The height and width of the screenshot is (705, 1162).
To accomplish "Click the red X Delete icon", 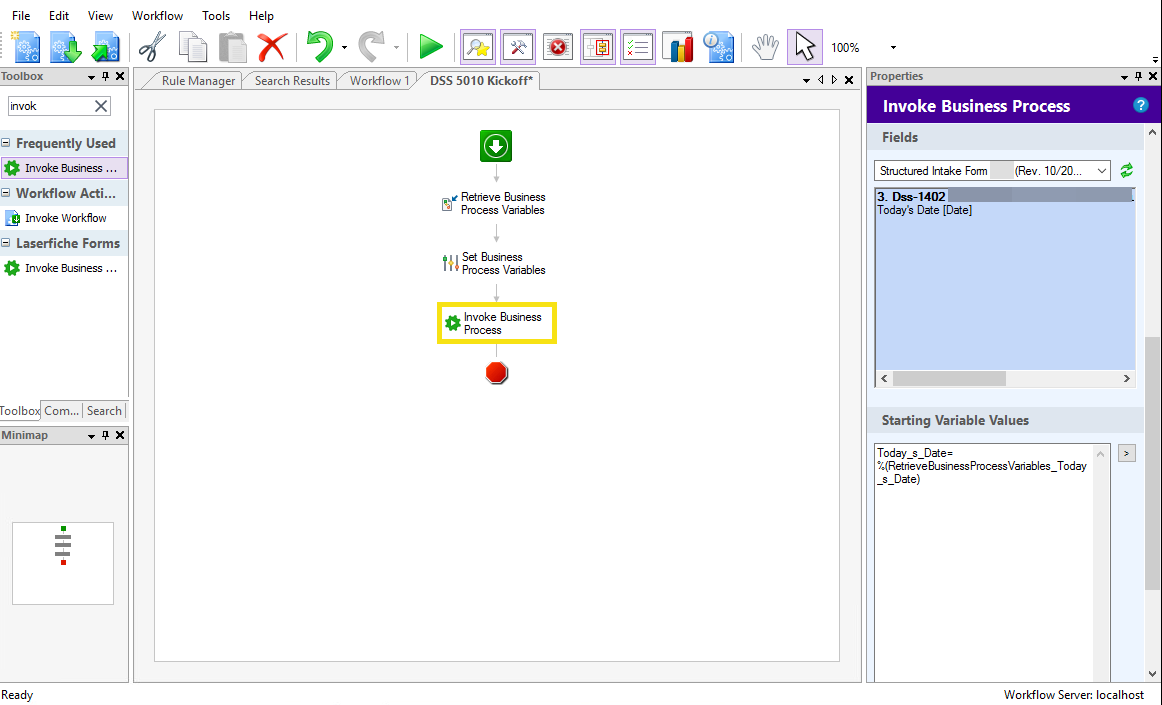I will click(271, 47).
